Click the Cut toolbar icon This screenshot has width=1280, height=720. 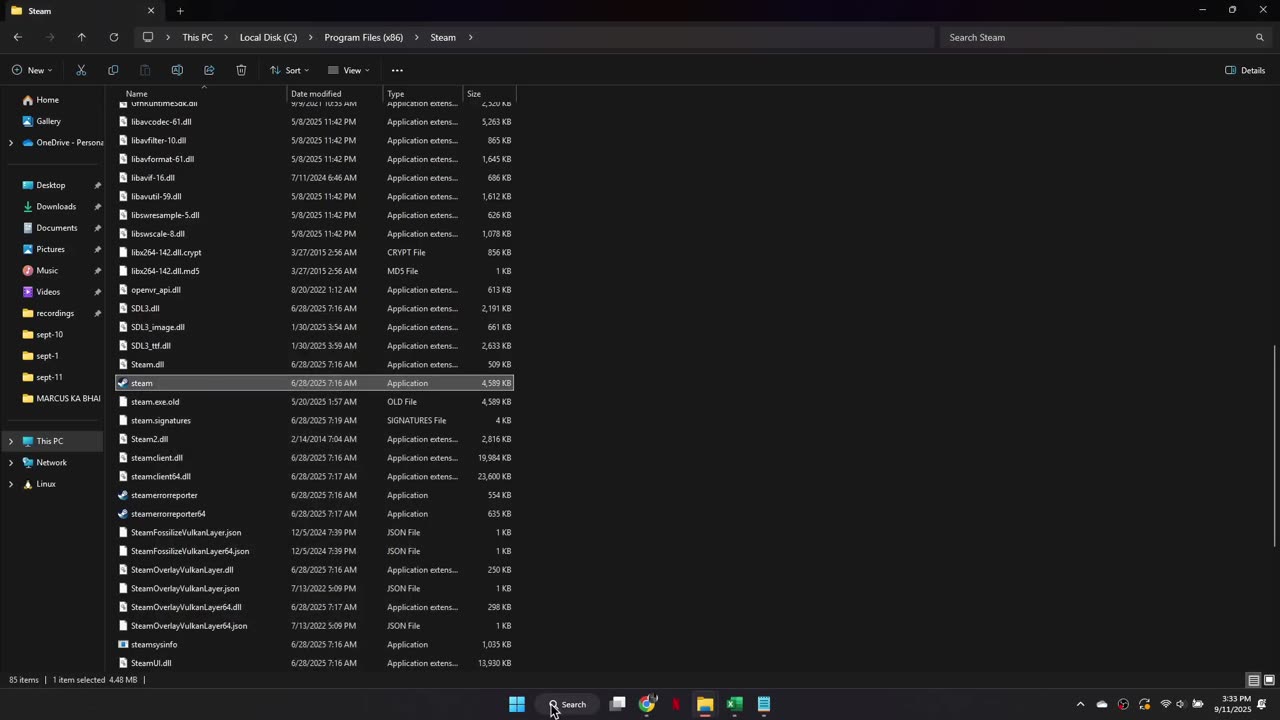click(81, 70)
